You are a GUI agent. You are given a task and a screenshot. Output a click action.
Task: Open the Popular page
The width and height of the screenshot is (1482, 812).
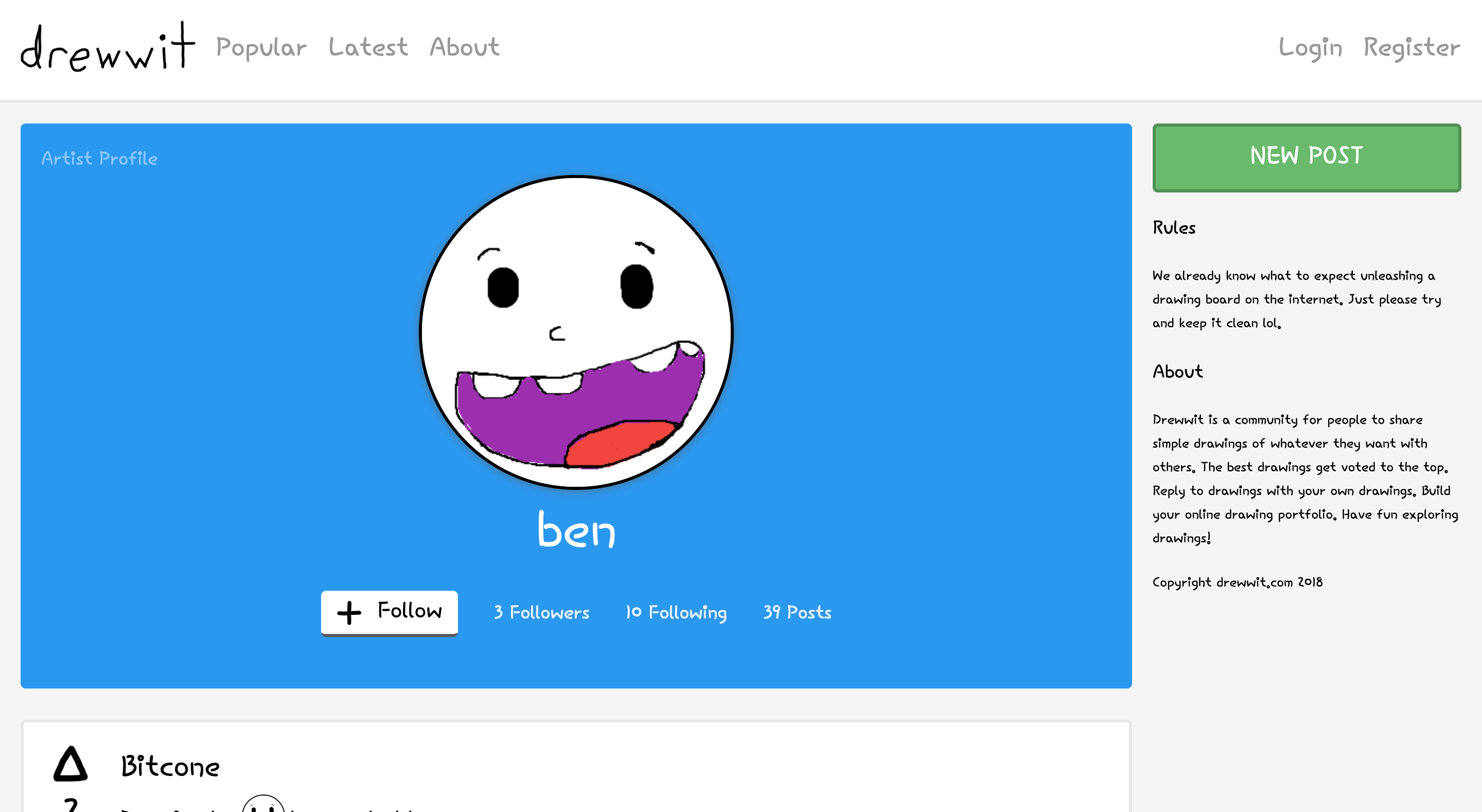pos(261,47)
